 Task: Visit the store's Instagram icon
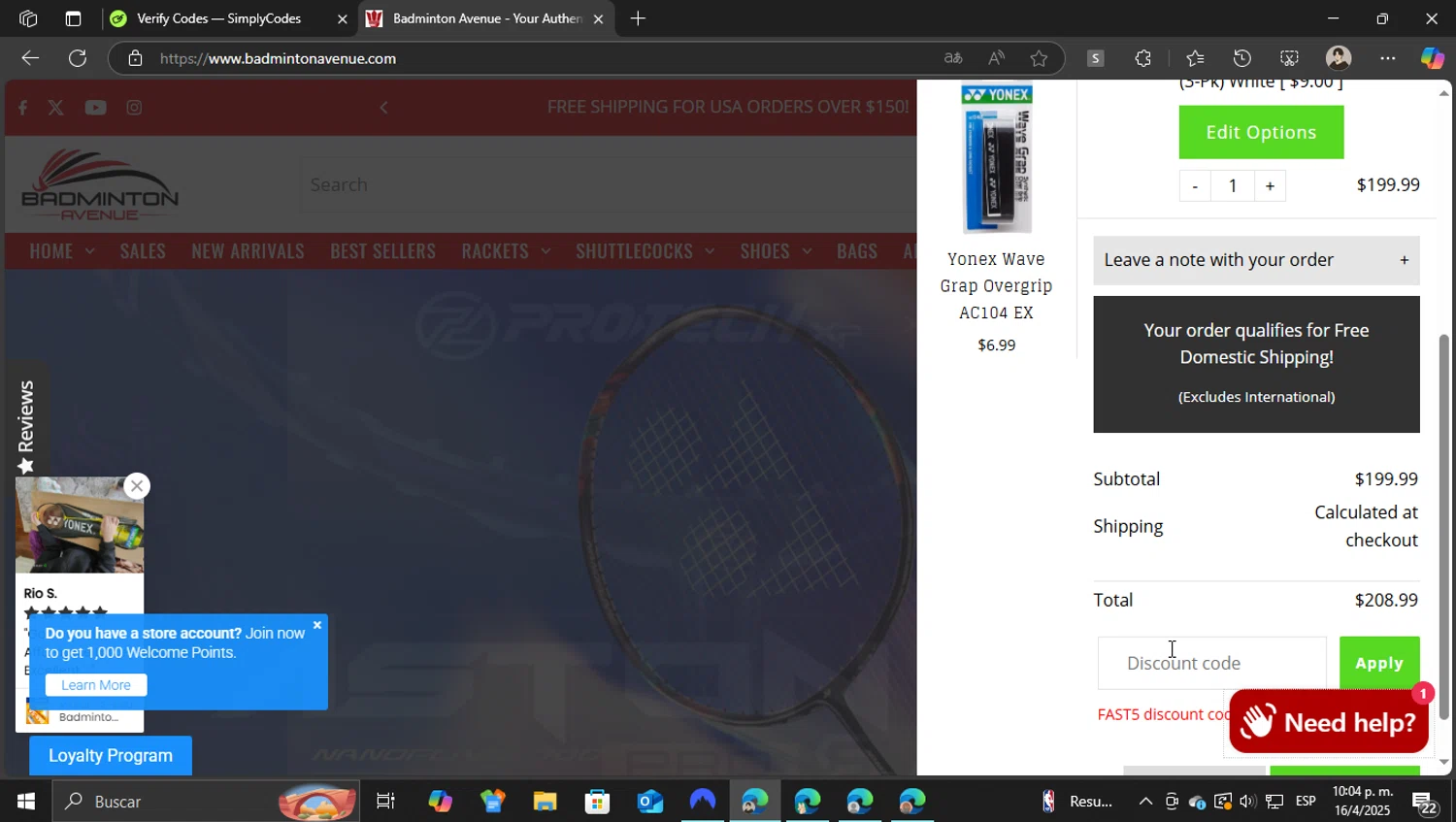click(134, 108)
